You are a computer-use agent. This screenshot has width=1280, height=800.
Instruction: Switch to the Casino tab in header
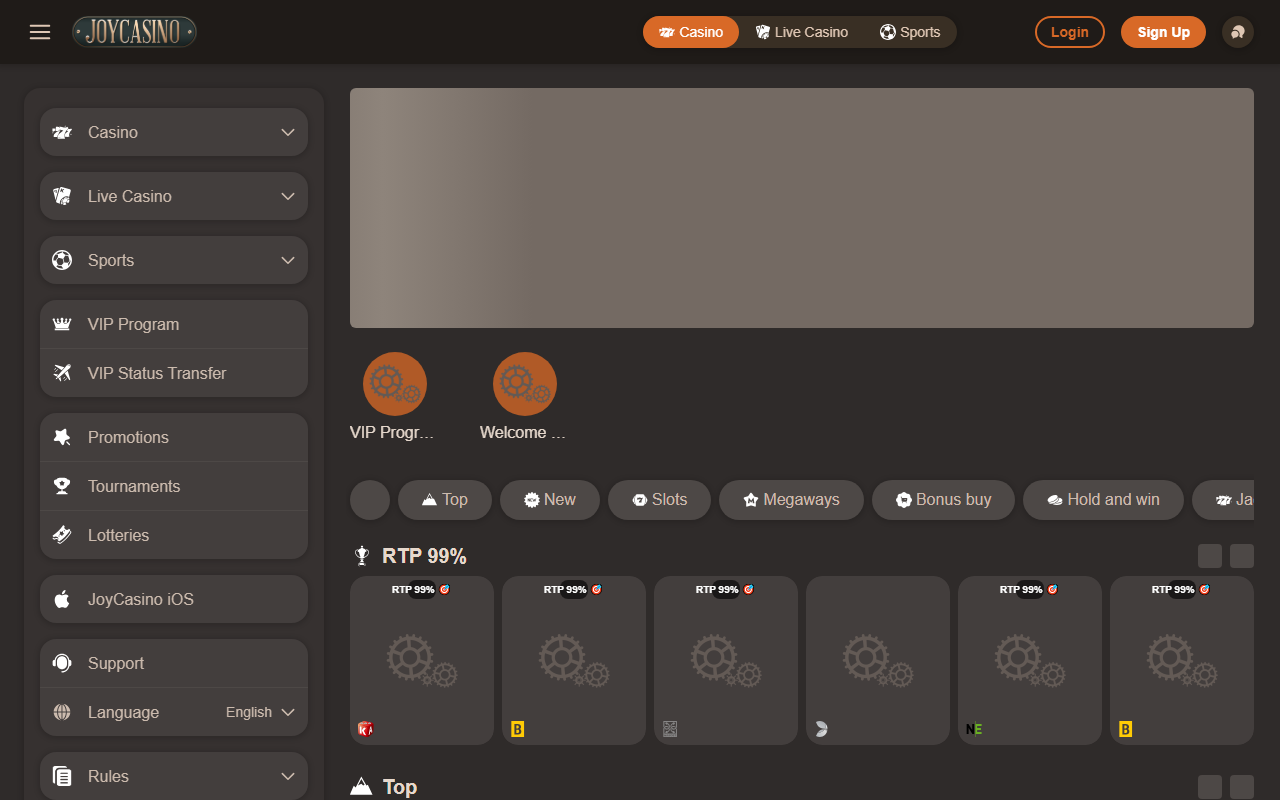[x=691, y=32]
